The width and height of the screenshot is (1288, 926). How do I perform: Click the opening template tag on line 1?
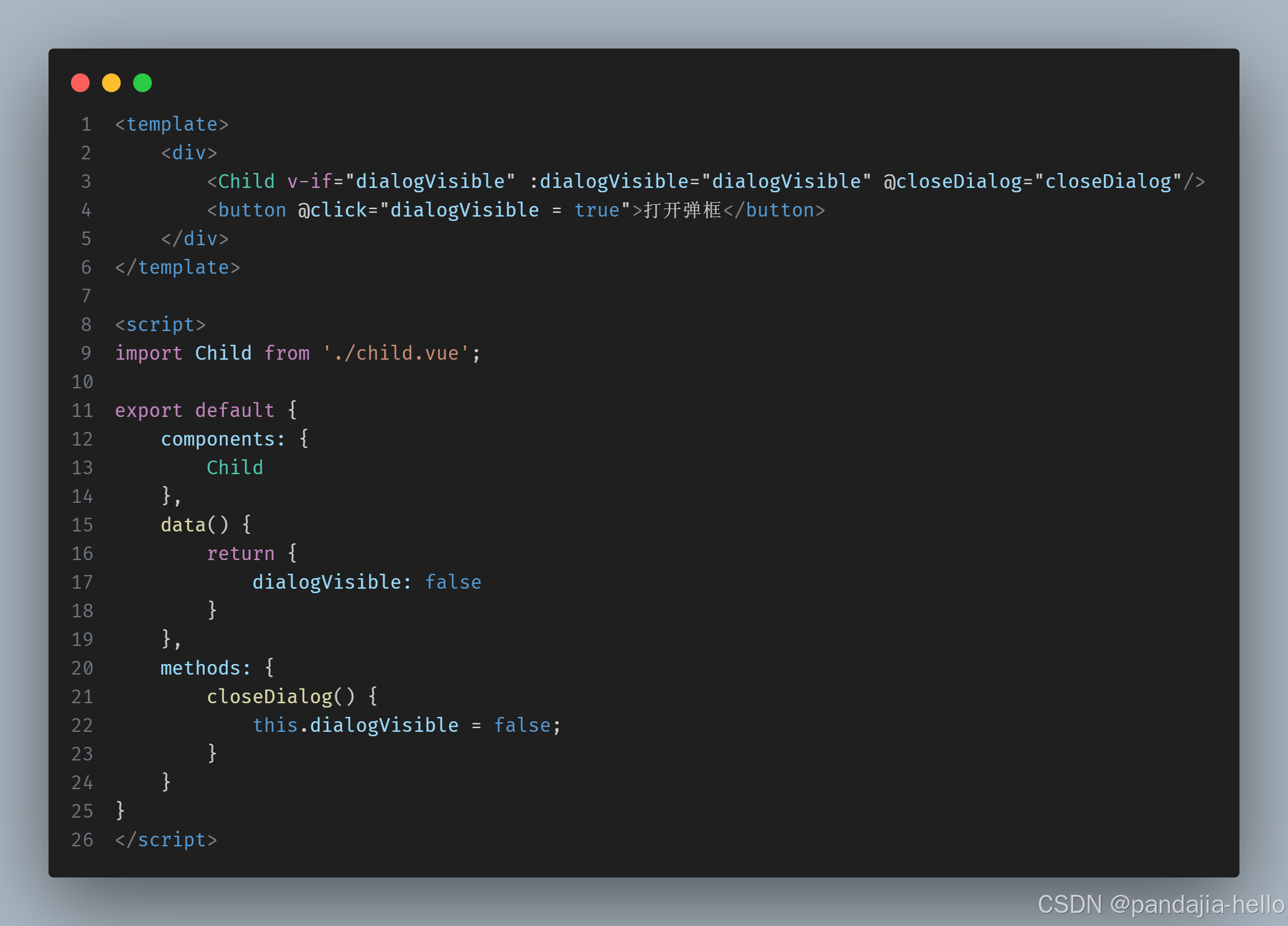pyautogui.click(x=172, y=124)
